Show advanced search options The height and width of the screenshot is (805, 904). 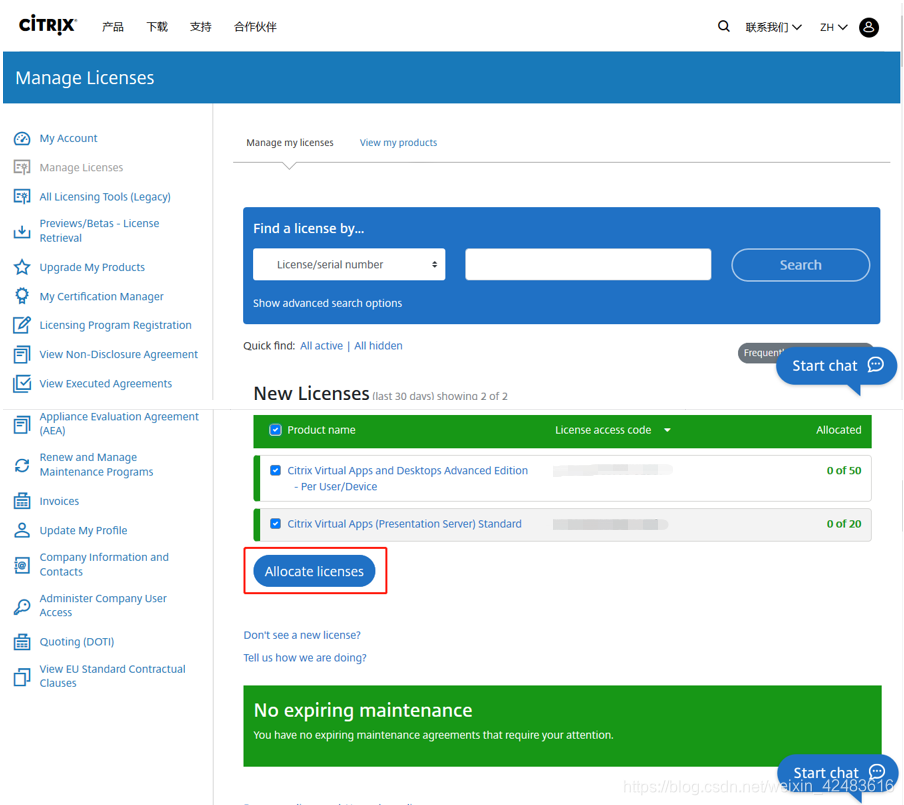pyautogui.click(x=327, y=303)
